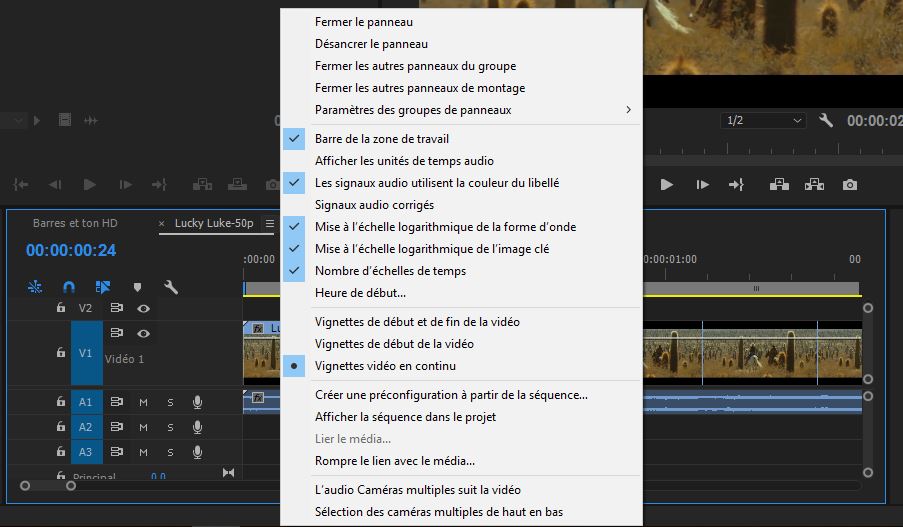Switch to the Barres et ton HD tab
This screenshot has width=903, height=527.
coord(75,223)
